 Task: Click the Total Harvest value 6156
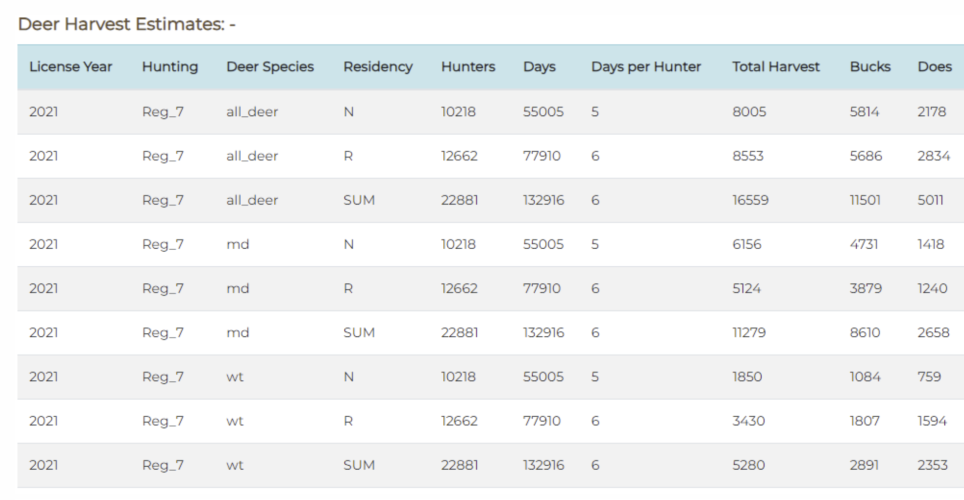746,244
